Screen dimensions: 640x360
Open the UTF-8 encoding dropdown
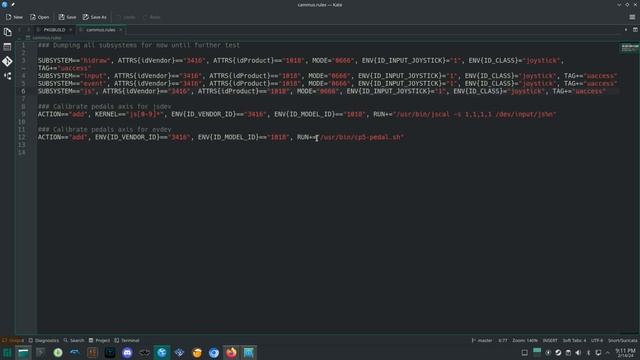click(597, 340)
